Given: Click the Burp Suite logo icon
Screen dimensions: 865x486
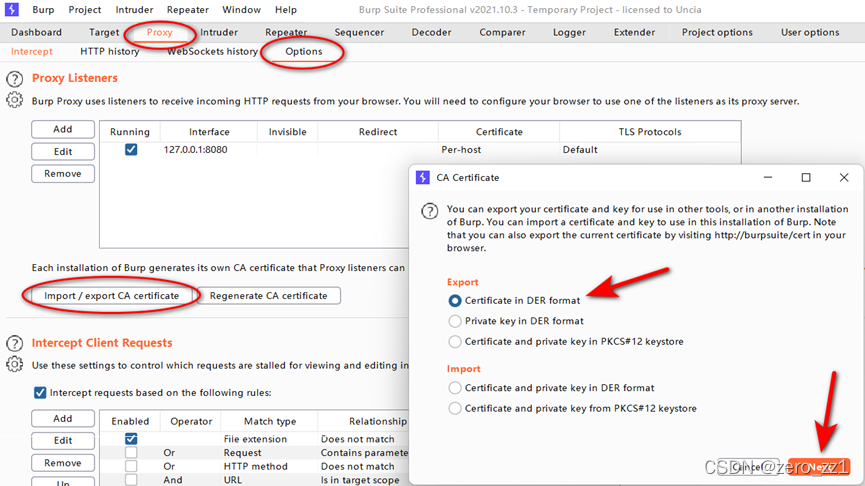Looking at the screenshot, I should point(12,9).
